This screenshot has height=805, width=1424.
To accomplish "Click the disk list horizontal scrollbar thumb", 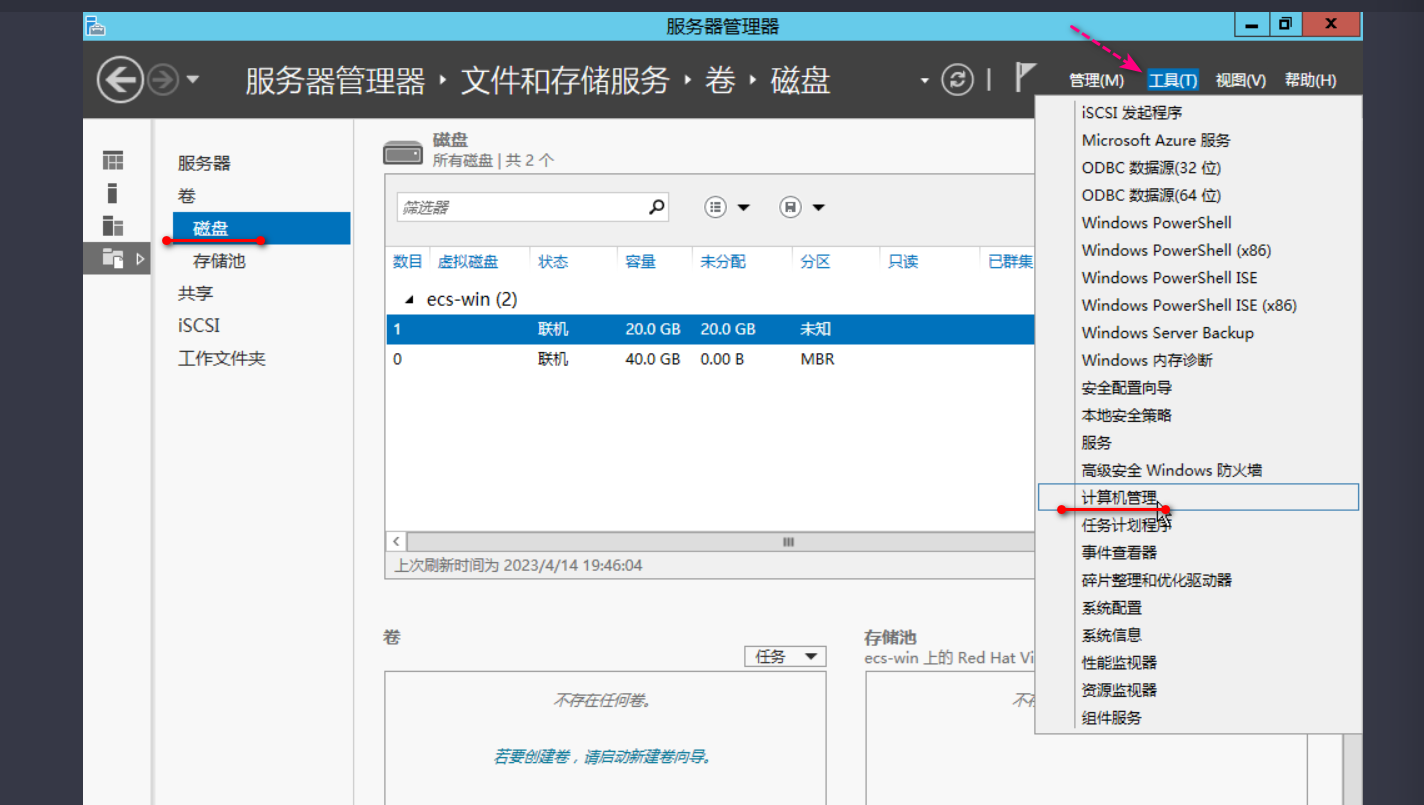I will 788,541.
